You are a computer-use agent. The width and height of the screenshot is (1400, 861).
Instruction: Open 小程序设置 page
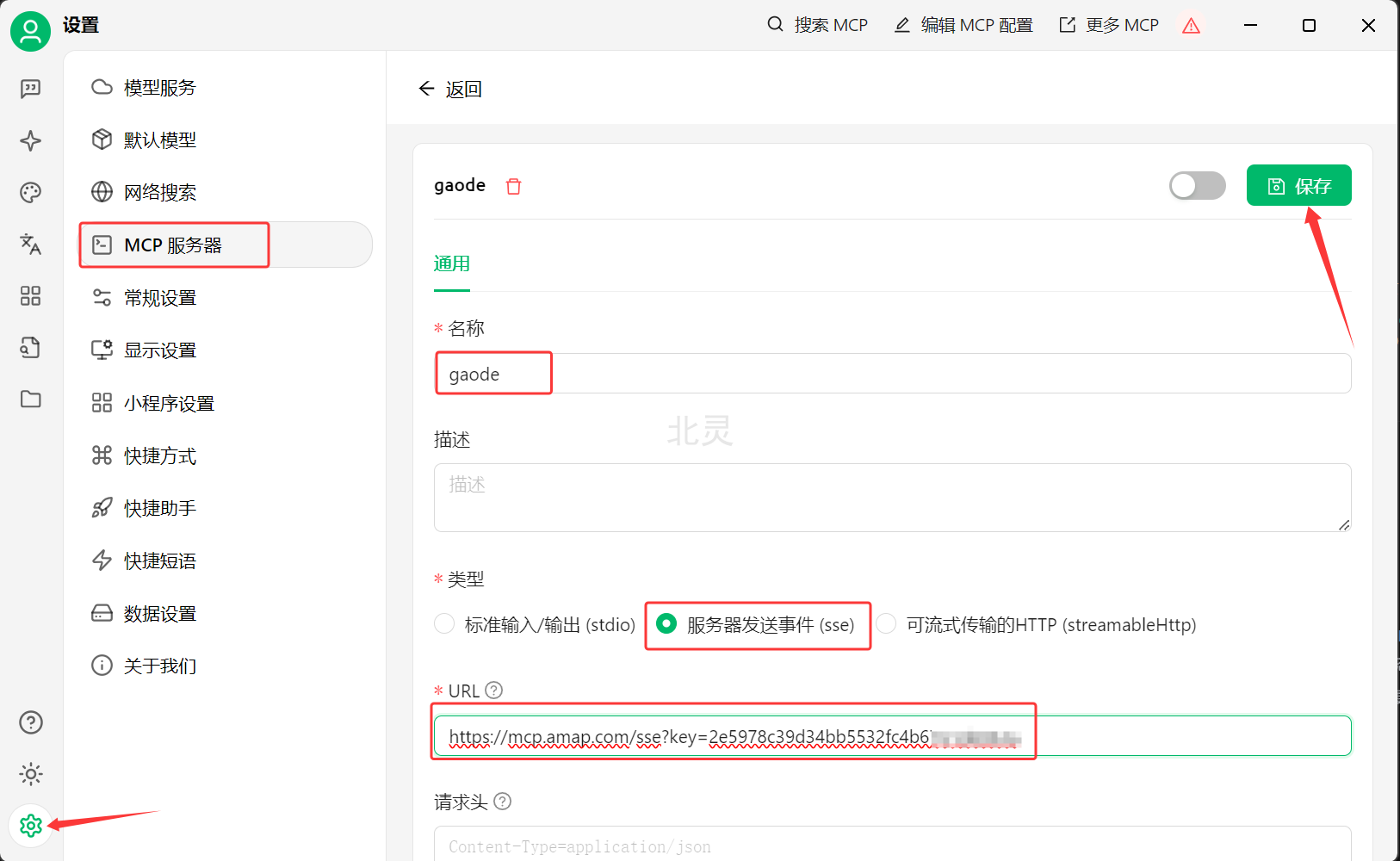226,403
